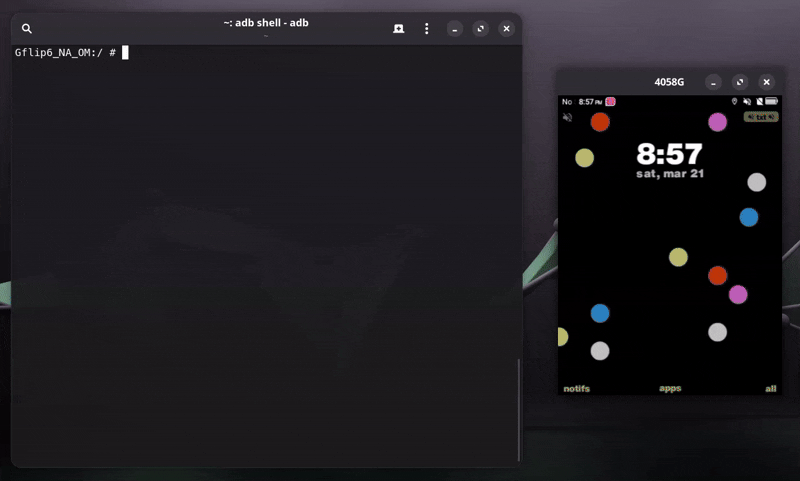Image resolution: width=800 pixels, height=481 pixels.
Task: Tap the location pin icon in phone status bar
Action: click(735, 102)
